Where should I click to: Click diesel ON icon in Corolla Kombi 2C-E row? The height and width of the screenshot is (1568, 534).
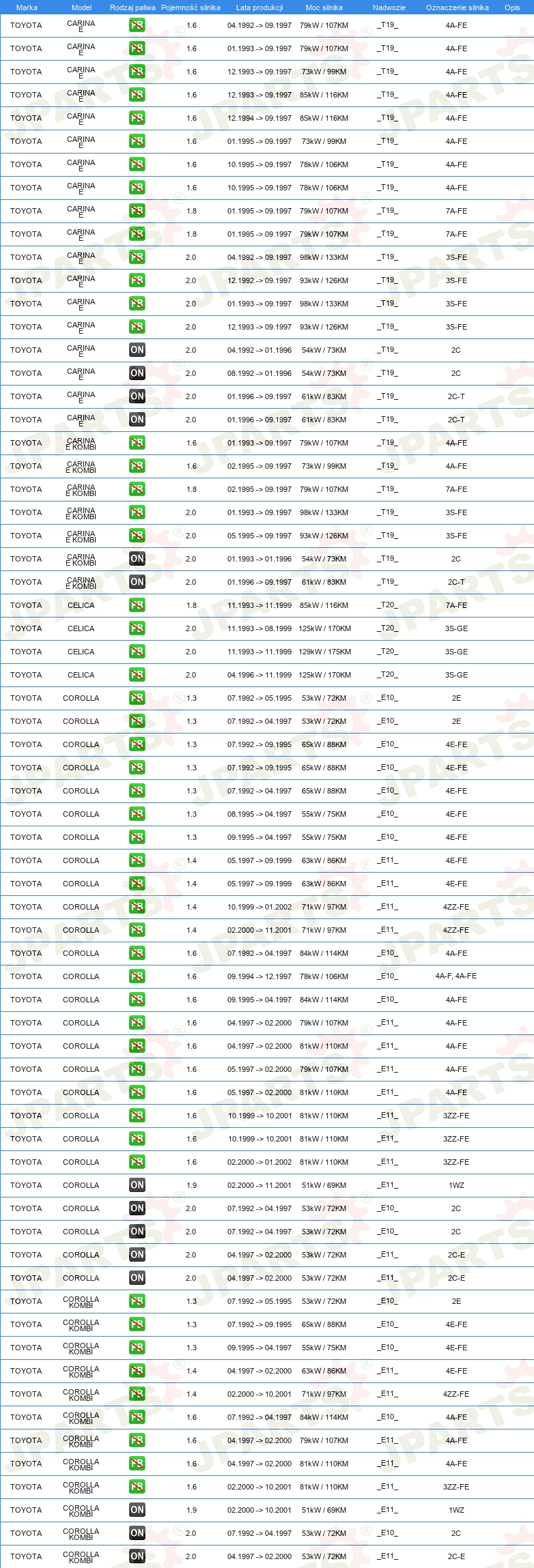[137, 1556]
